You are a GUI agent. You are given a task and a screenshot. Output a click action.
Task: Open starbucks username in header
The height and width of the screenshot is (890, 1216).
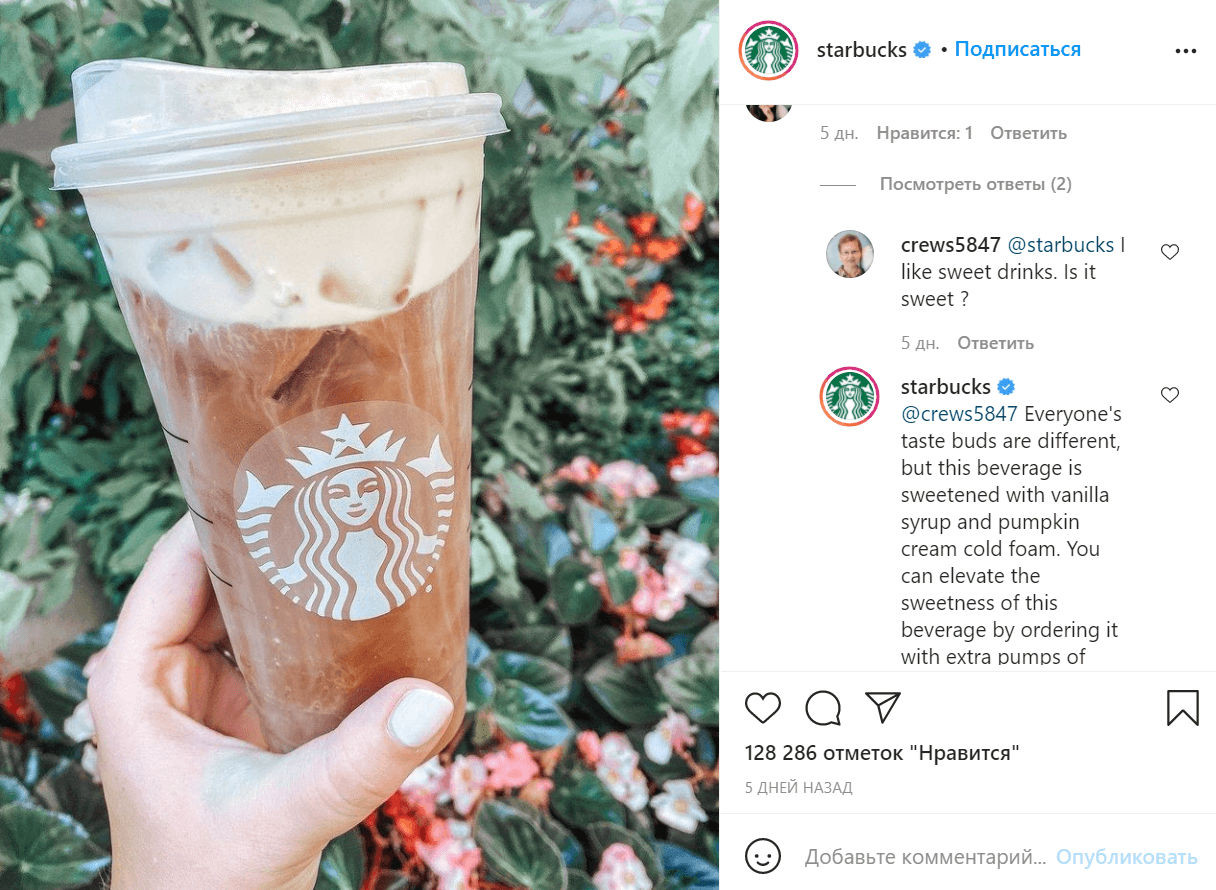point(861,50)
